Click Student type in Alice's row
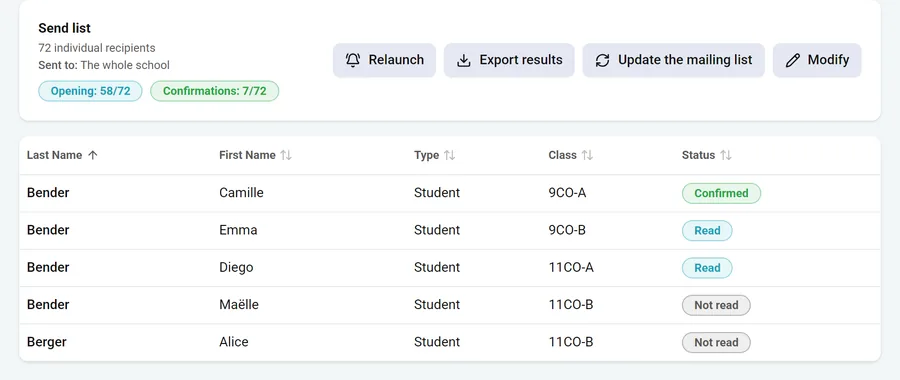This screenshot has height=380, width=900. point(437,342)
